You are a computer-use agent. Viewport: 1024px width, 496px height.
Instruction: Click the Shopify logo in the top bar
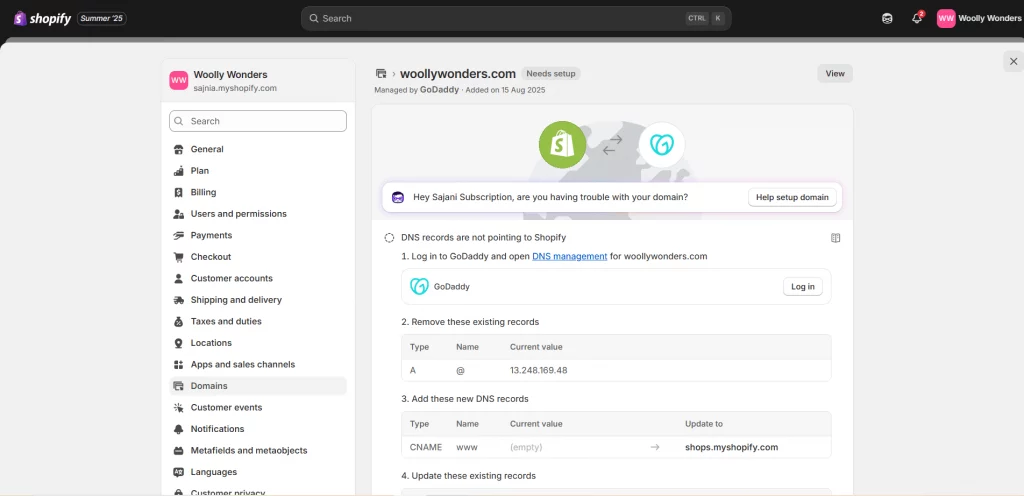click(x=42, y=18)
